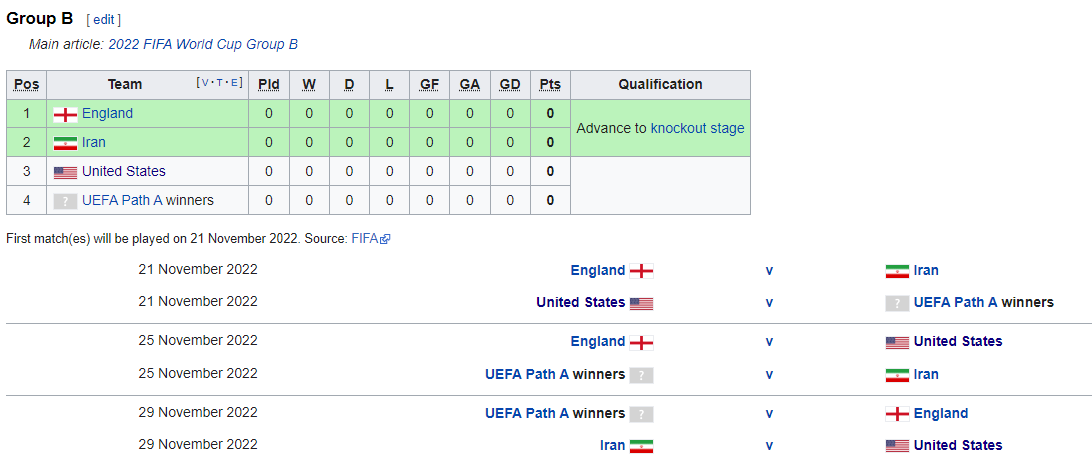Click placeholder question-mark flag in table row 4
Screen dimensions: 1092x465
(x=65, y=201)
